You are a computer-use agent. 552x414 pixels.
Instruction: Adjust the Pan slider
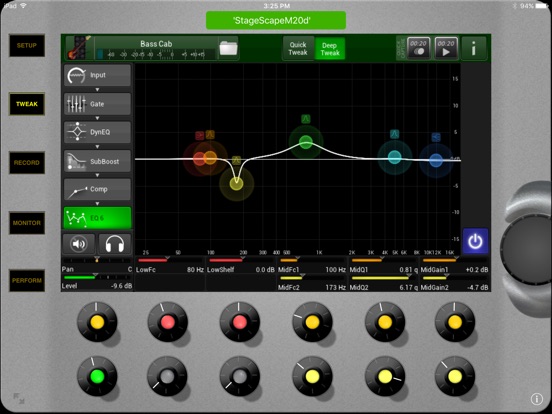coord(97,260)
